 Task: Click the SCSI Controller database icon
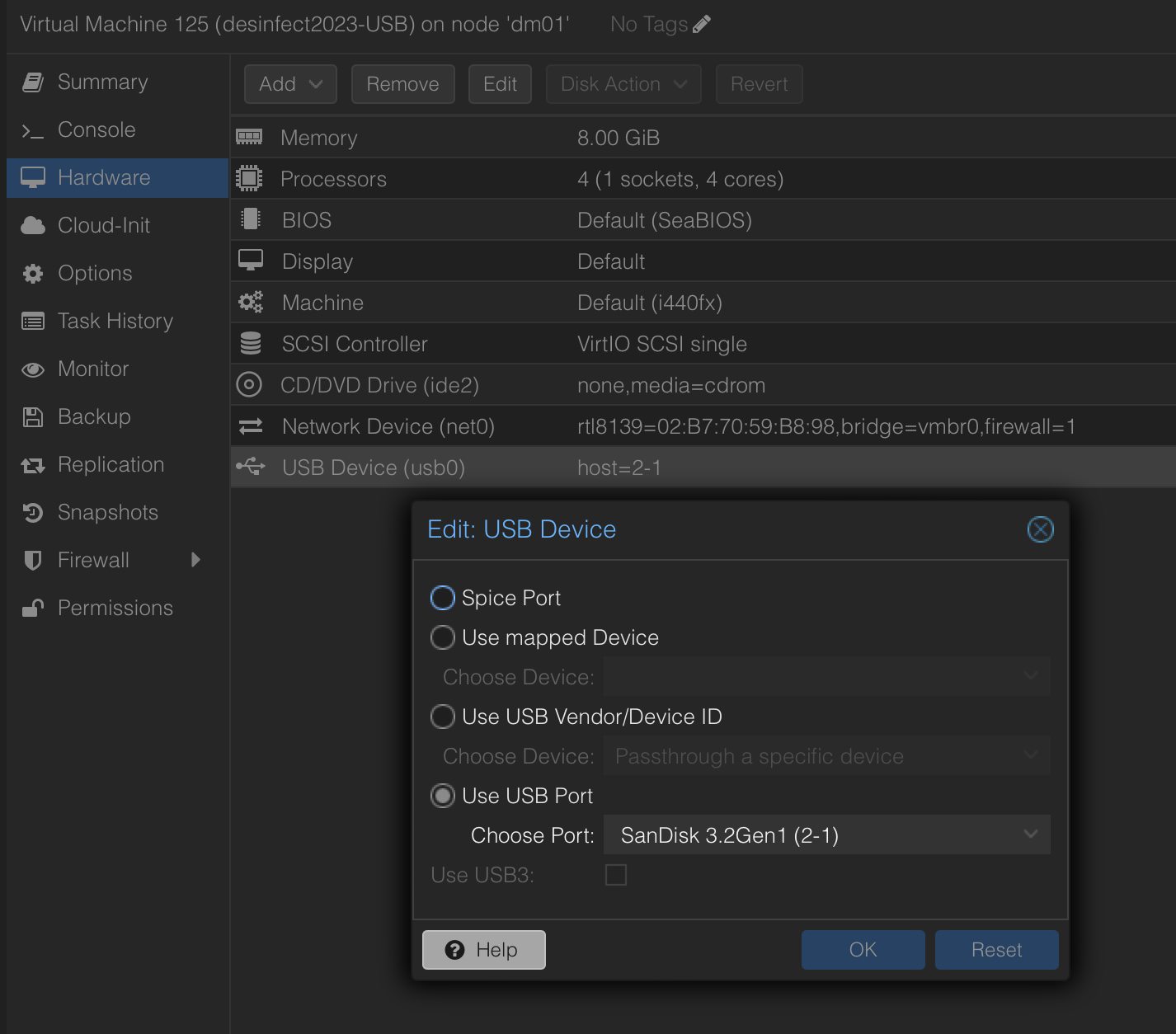(251, 343)
